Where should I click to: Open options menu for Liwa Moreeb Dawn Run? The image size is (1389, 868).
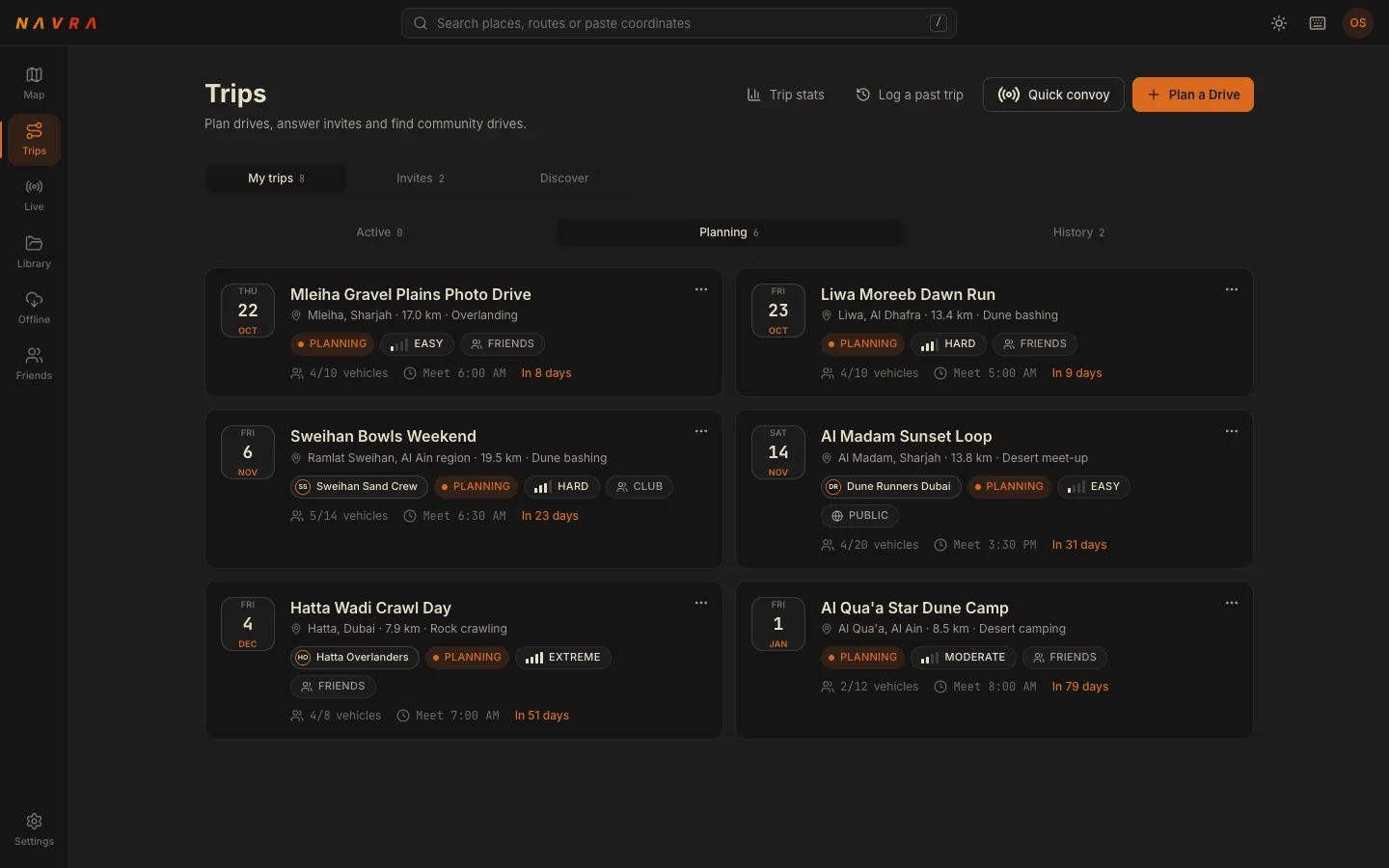pos(1232,289)
